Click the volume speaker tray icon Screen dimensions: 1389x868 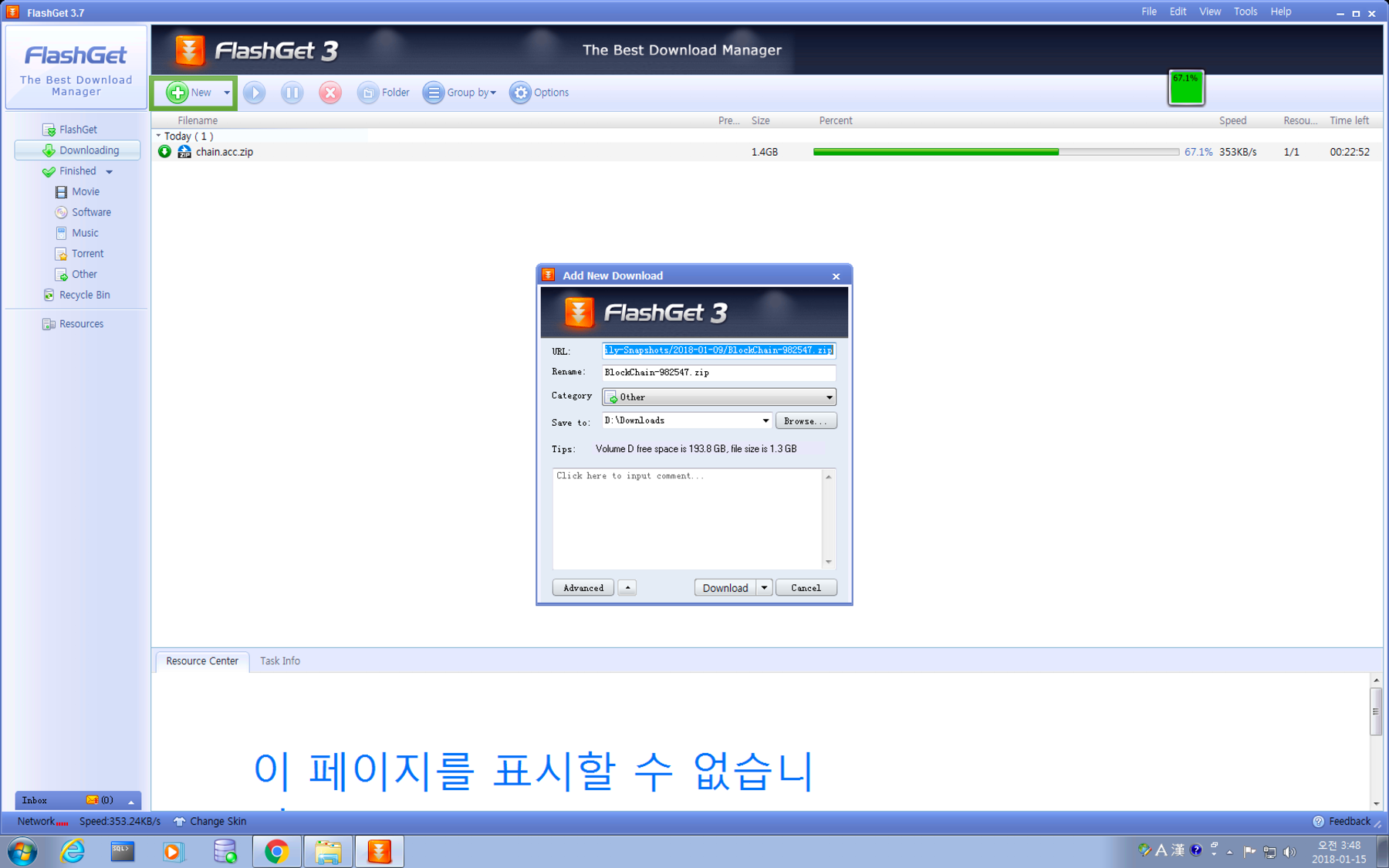pyautogui.click(x=1289, y=852)
